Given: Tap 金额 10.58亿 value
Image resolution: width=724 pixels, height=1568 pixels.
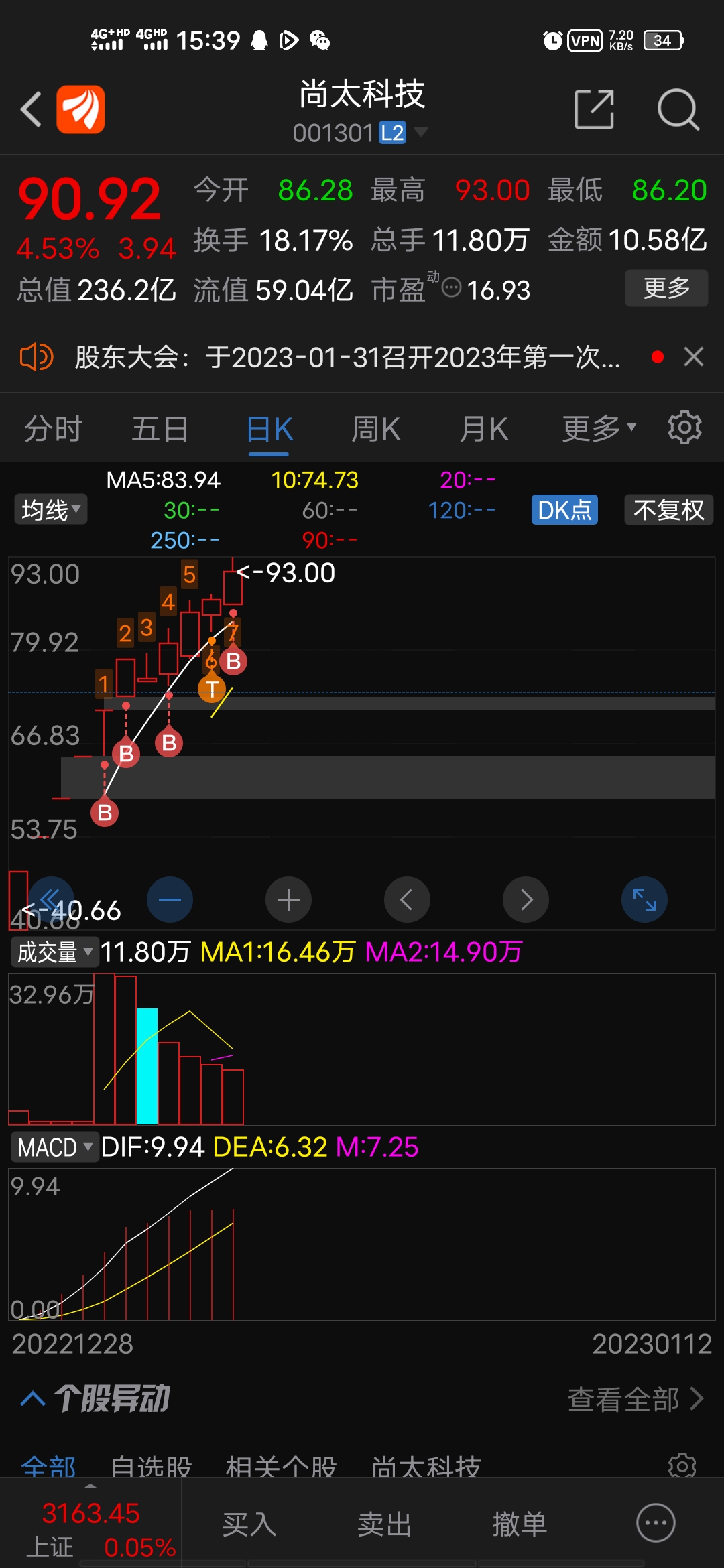Looking at the screenshot, I should click(x=657, y=240).
